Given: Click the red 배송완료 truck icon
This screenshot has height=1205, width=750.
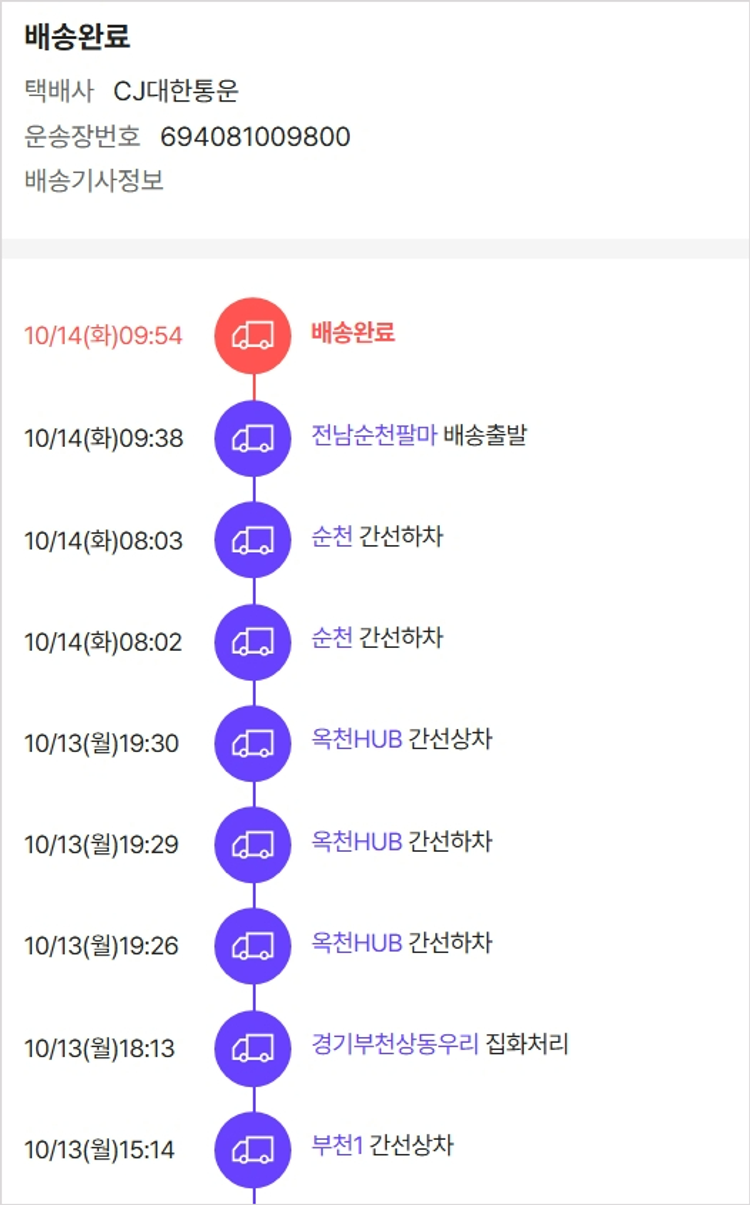Looking at the screenshot, I should [253, 335].
